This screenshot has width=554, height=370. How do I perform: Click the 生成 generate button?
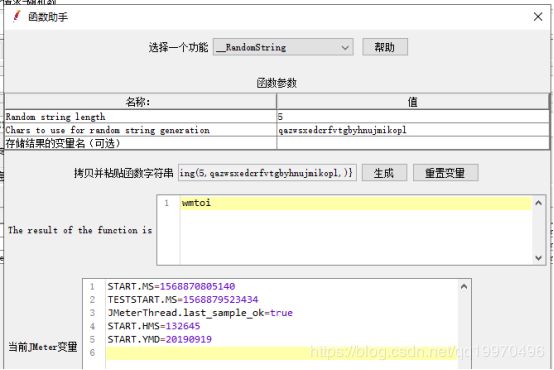coord(384,173)
